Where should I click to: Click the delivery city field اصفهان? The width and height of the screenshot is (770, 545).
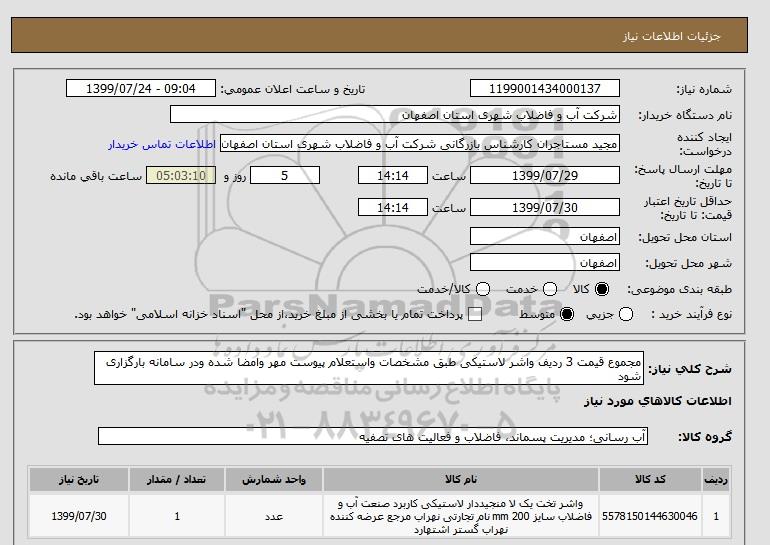coord(545,262)
